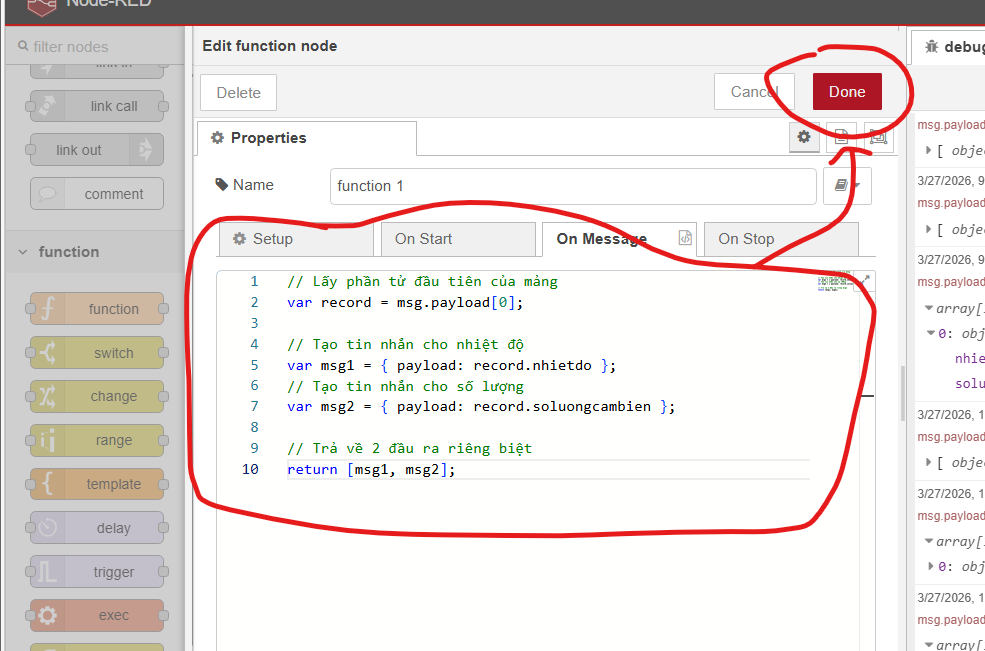Open node description document icon
This screenshot has width=985, height=651.
click(x=841, y=138)
